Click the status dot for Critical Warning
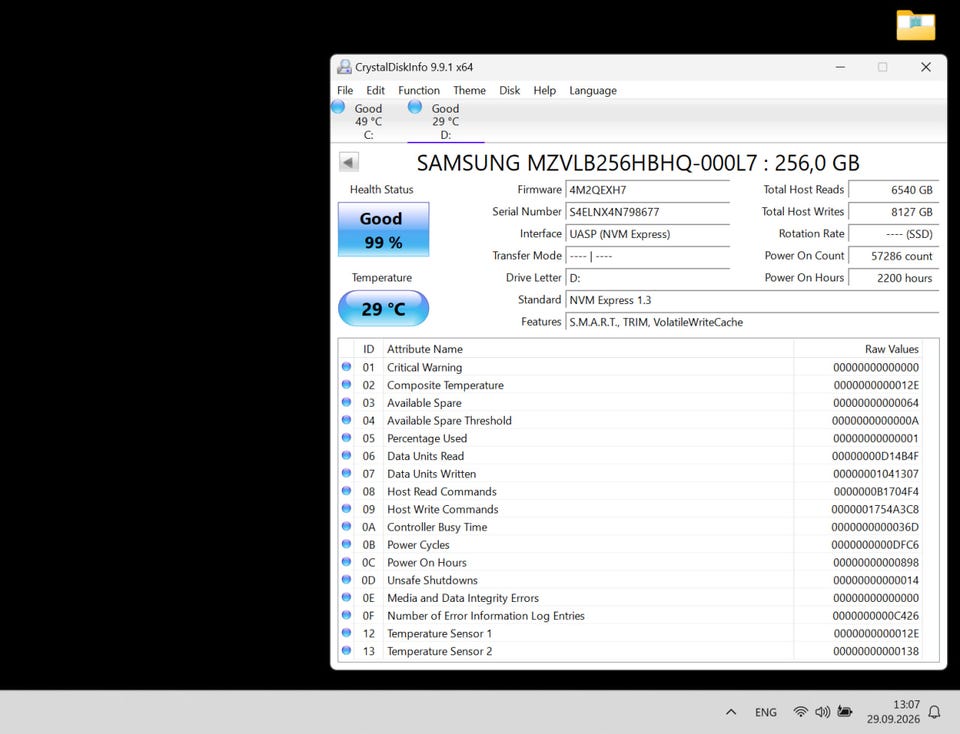 click(x=347, y=367)
